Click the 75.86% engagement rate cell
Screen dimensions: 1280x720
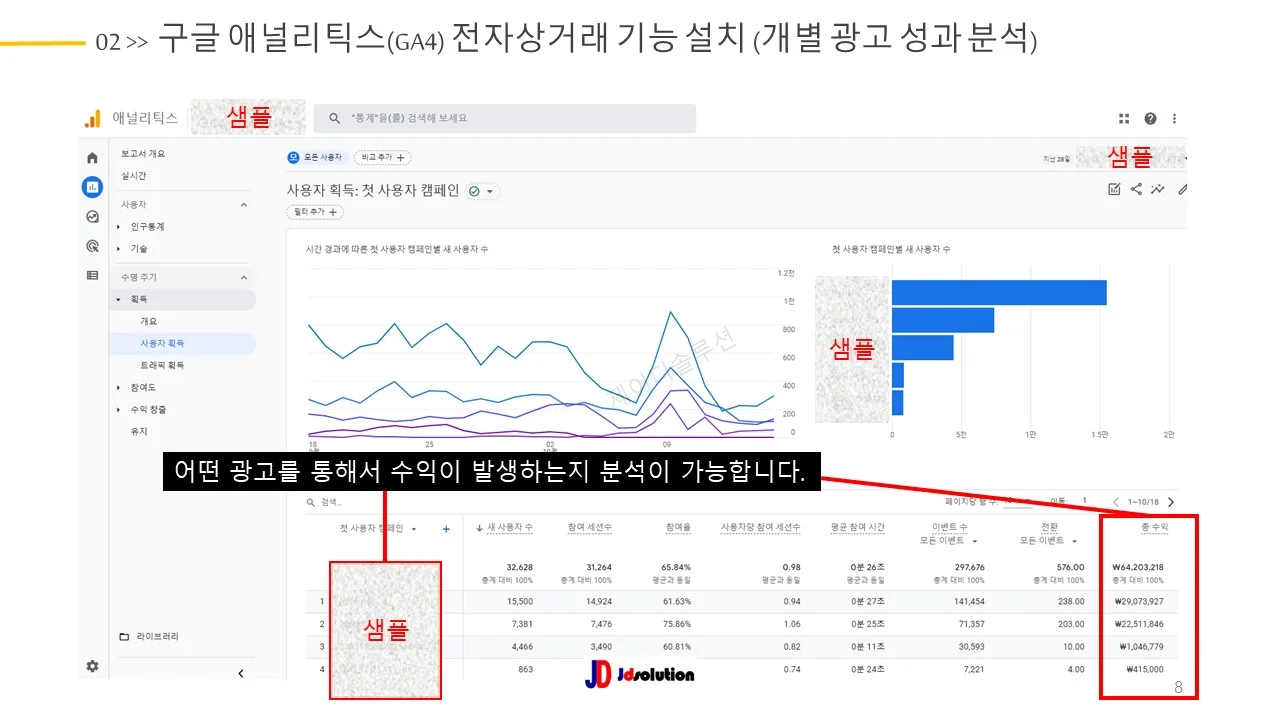677,624
